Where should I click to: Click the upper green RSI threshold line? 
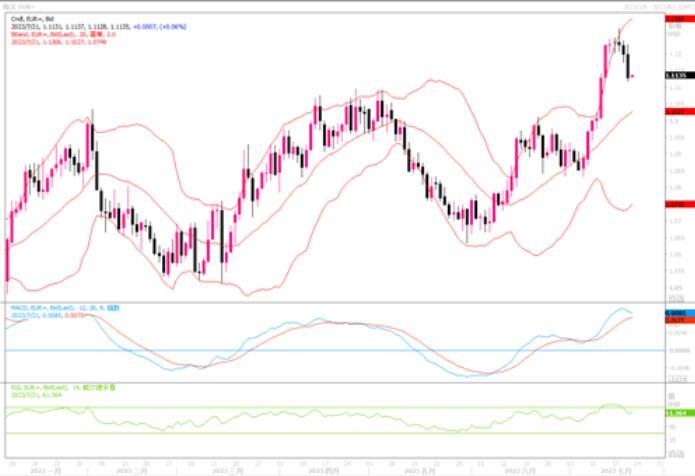pyautogui.click(x=300, y=407)
